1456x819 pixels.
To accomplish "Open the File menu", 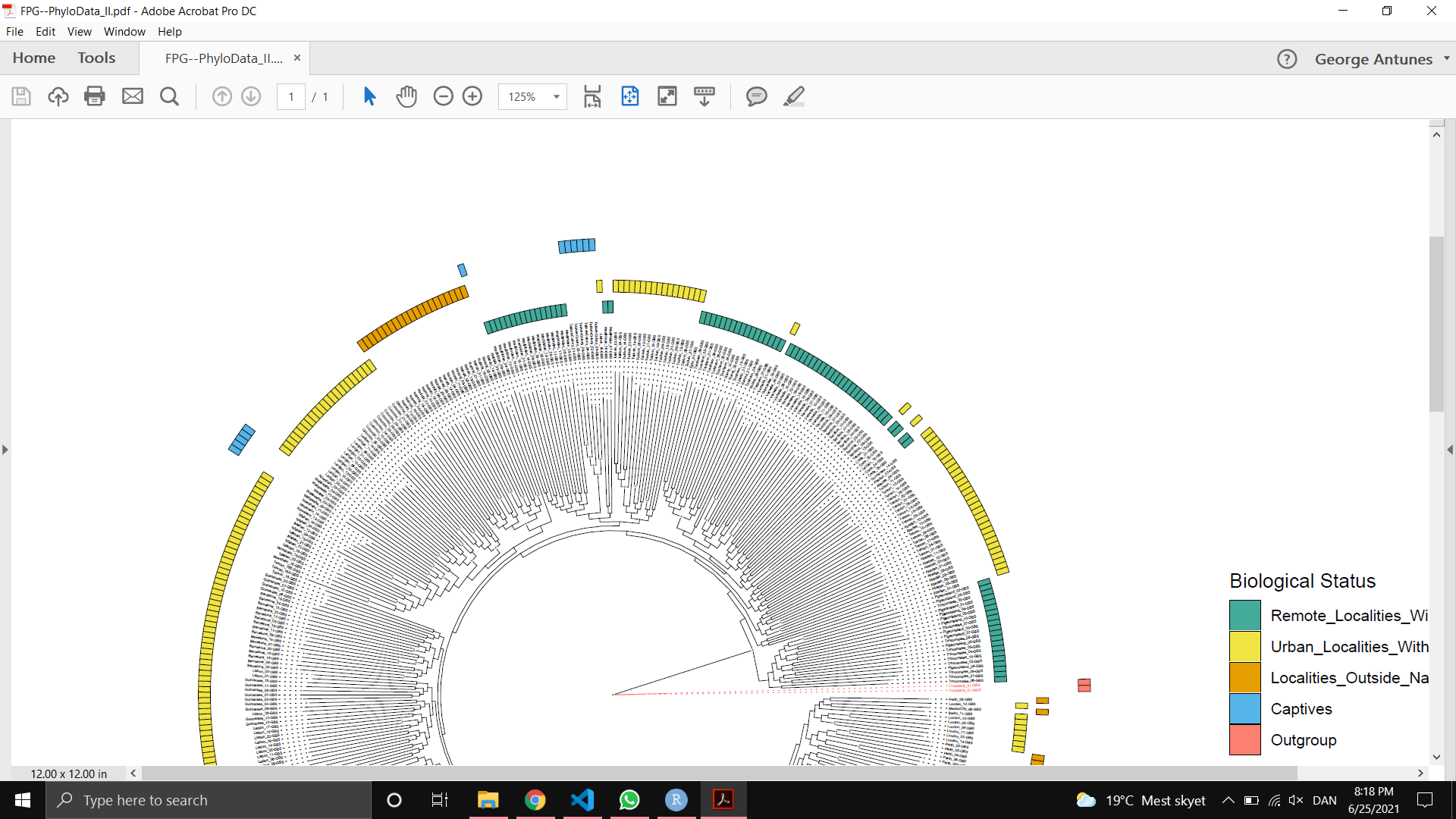I will coord(14,31).
